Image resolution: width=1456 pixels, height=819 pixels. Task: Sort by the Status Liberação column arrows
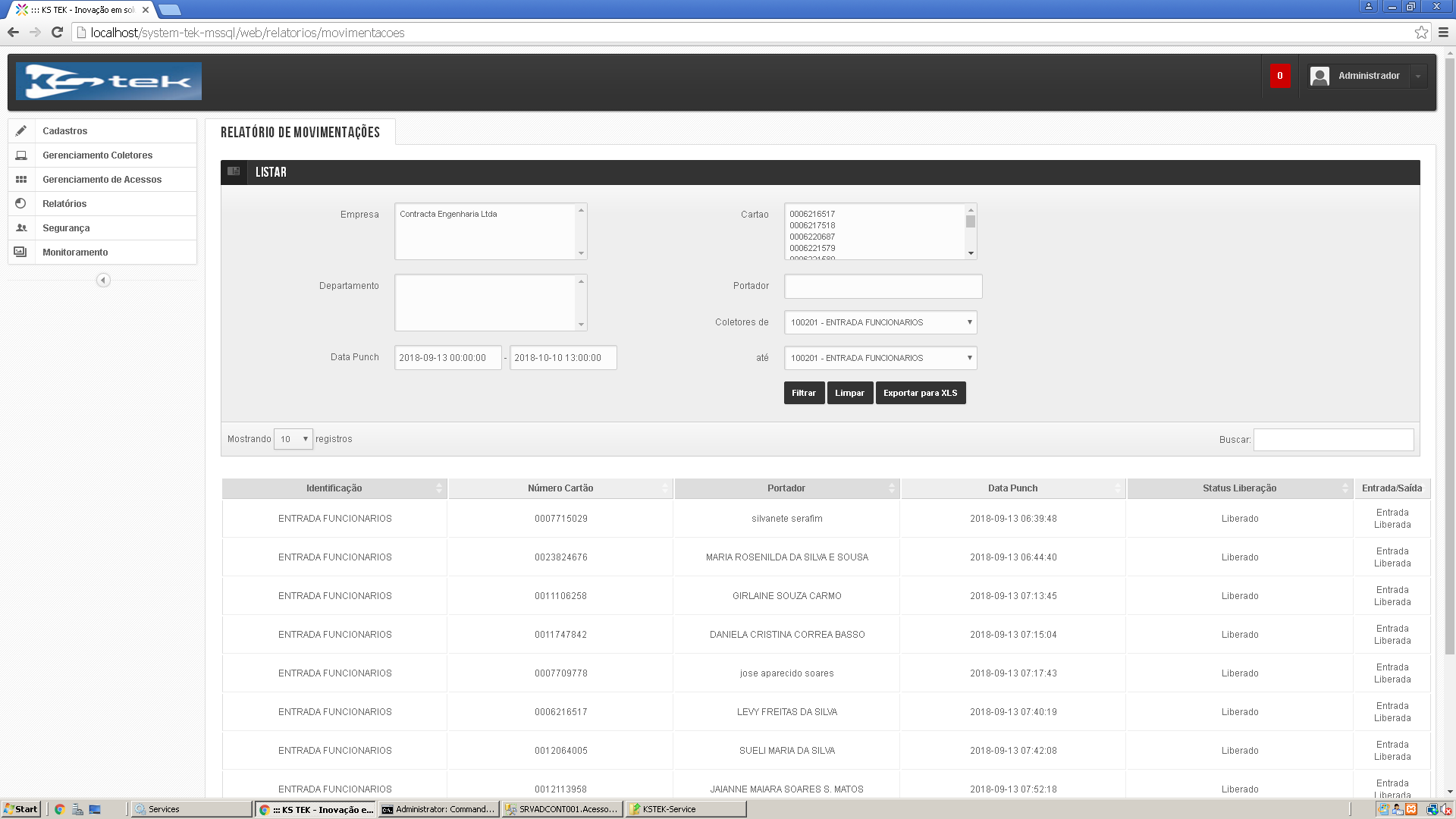point(1345,488)
